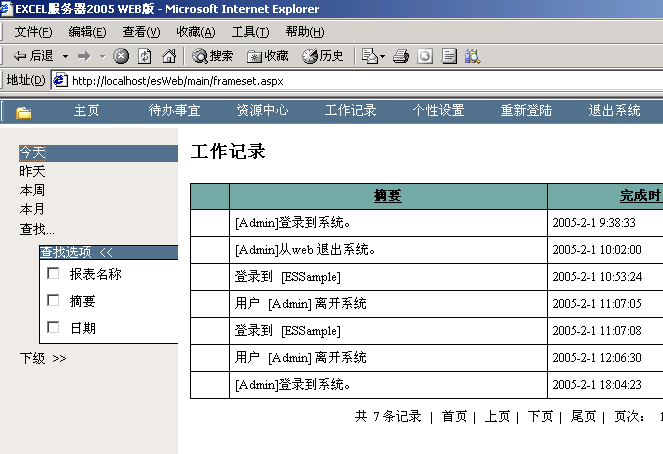Click the Print icon in toolbar
This screenshot has height=454, width=663.
click(x=401, y=56)
